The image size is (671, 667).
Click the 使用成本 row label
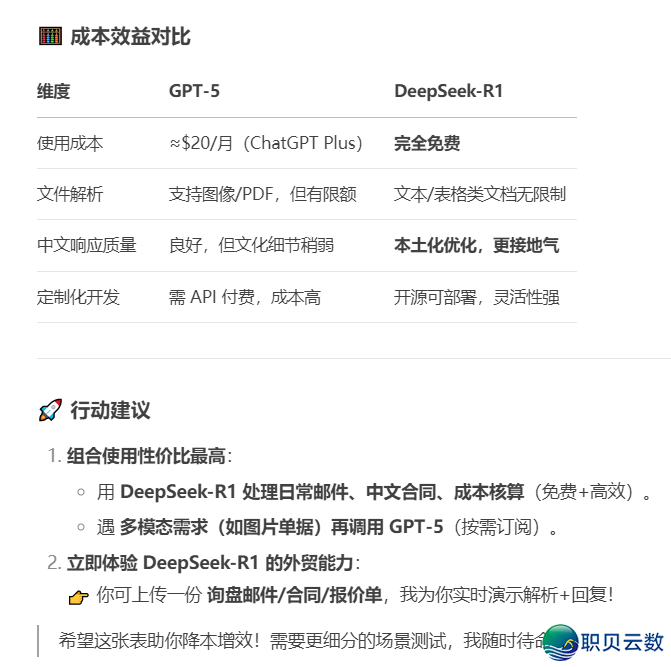coord(70,143)
